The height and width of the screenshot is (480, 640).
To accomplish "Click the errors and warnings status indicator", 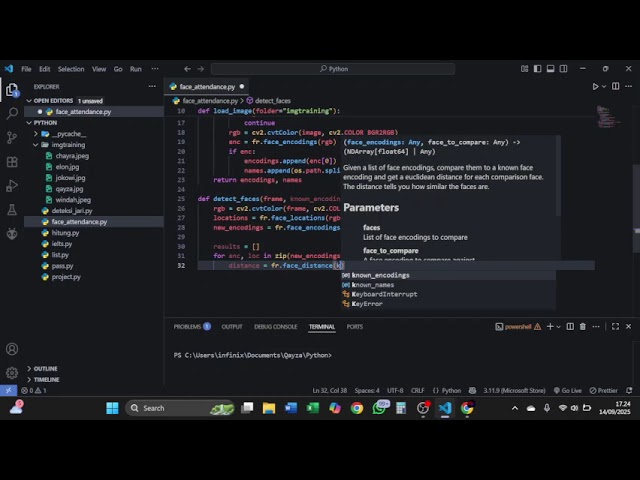I will [x=33, y=391].
